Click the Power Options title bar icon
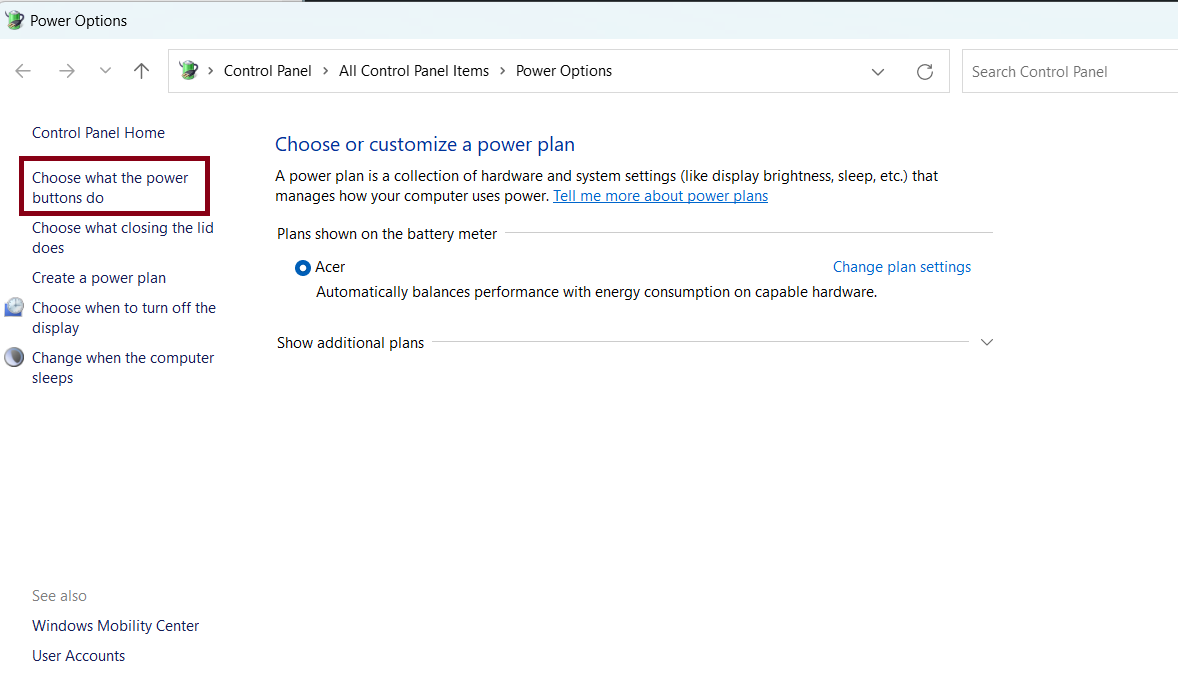 tap(14, 20)
